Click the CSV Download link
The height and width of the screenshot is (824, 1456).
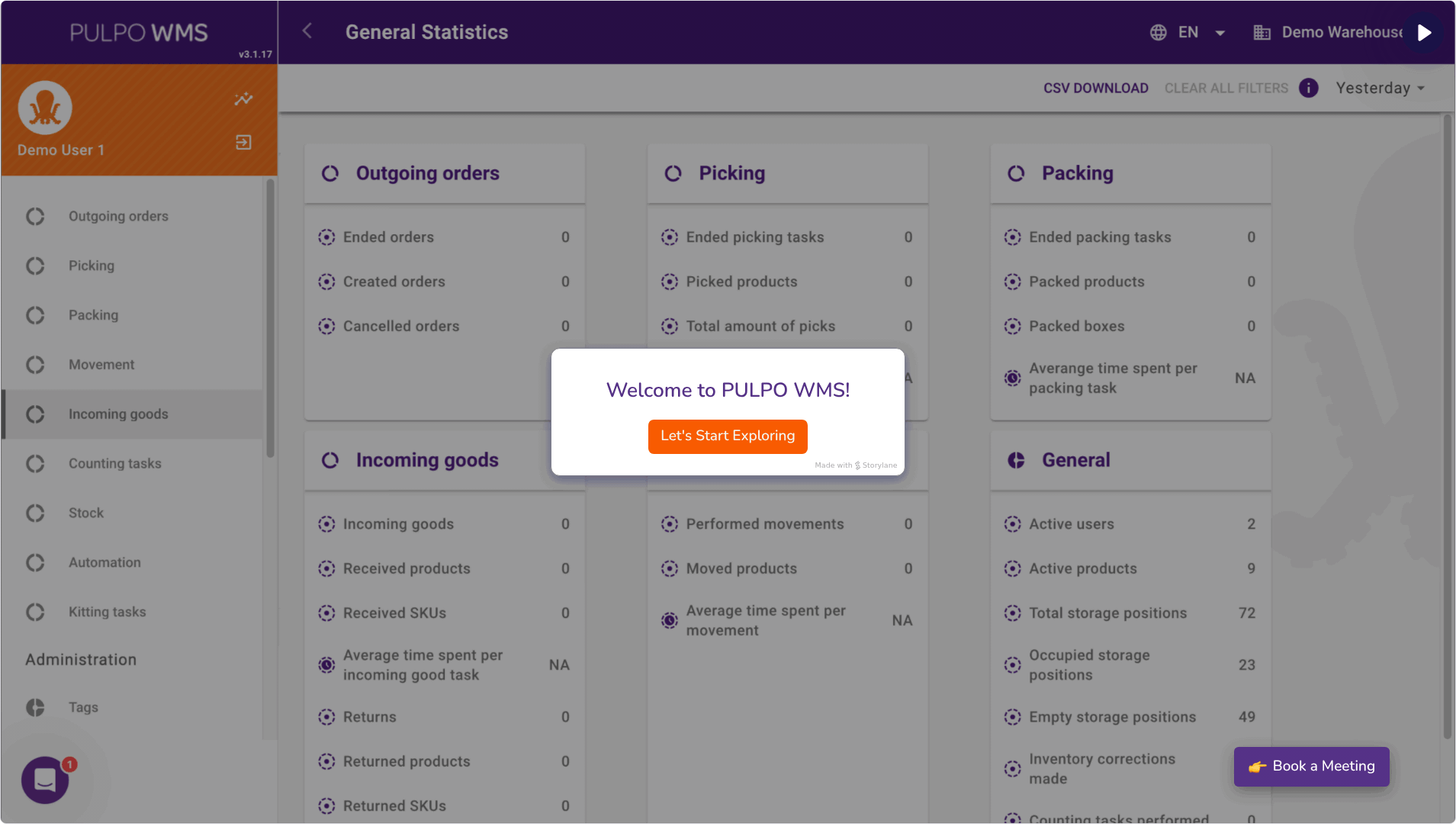[1095, 88]
